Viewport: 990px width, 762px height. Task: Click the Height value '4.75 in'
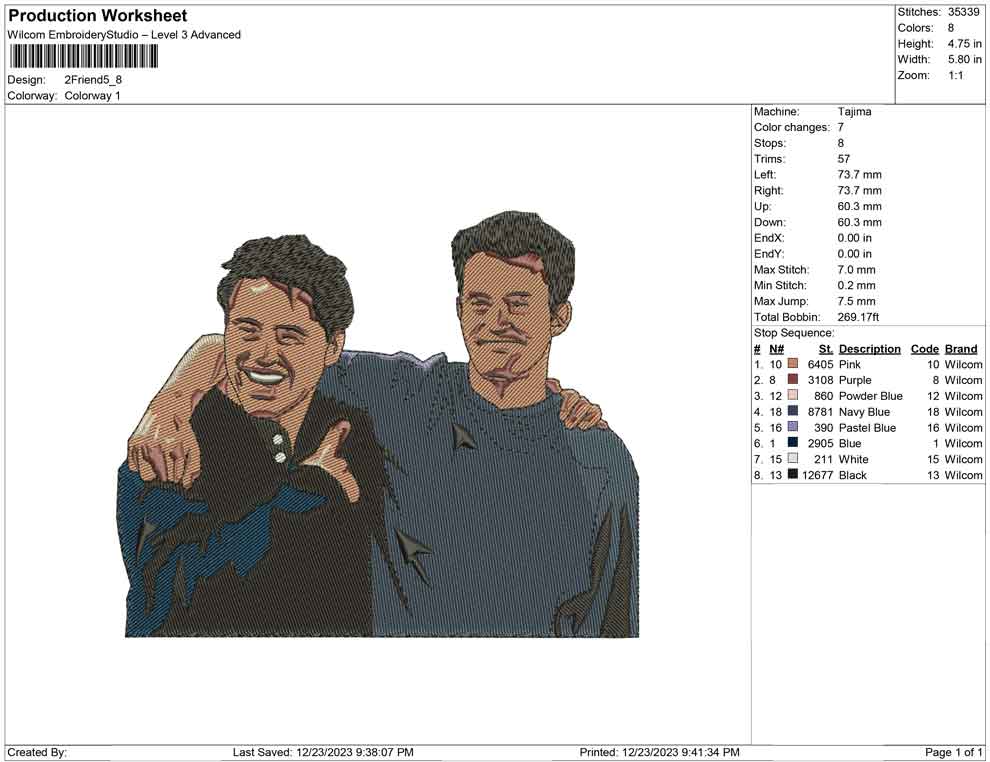(964, 44)
